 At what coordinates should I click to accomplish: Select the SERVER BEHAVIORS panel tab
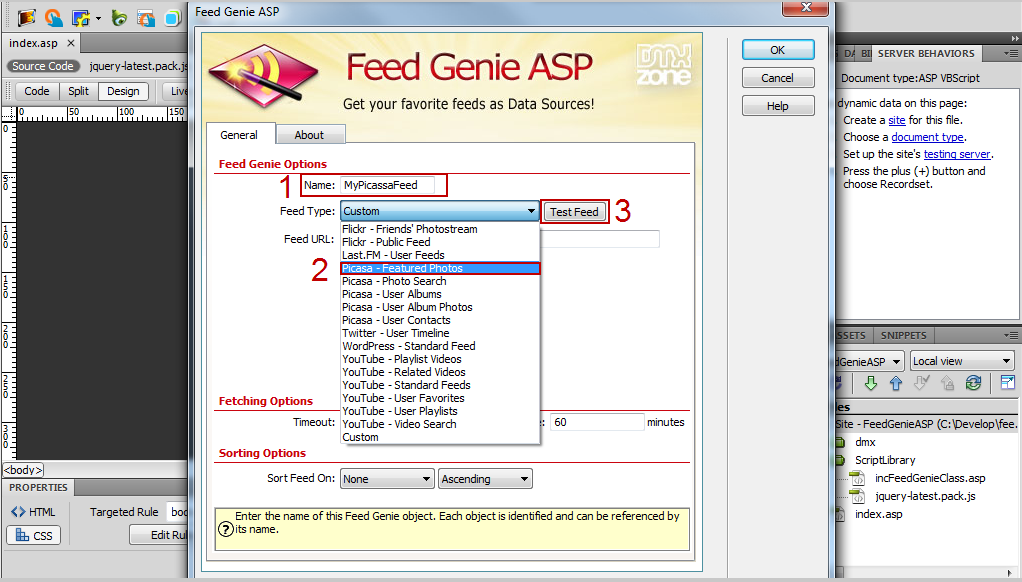point(926,53)
